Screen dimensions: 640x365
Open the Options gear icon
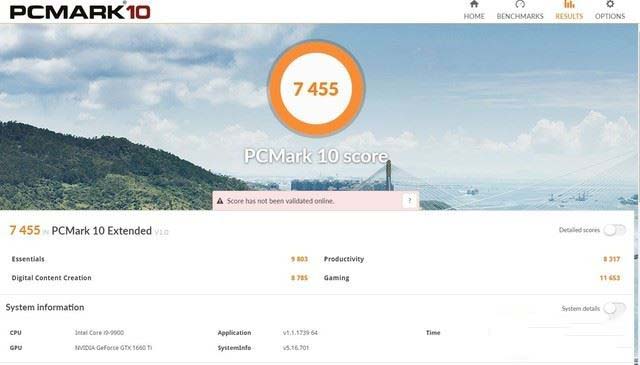[x=610, y=4]
